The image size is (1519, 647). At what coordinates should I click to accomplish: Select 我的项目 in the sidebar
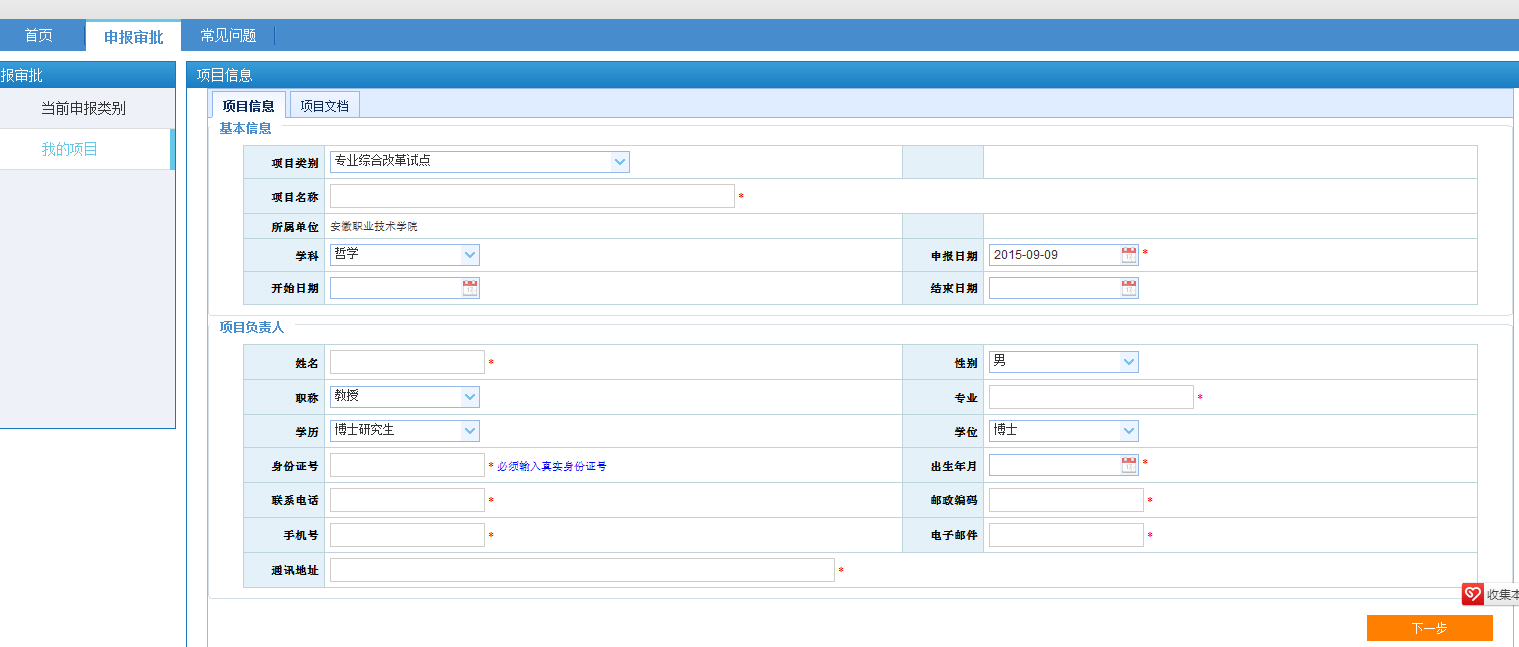click(x=69, y=149)
